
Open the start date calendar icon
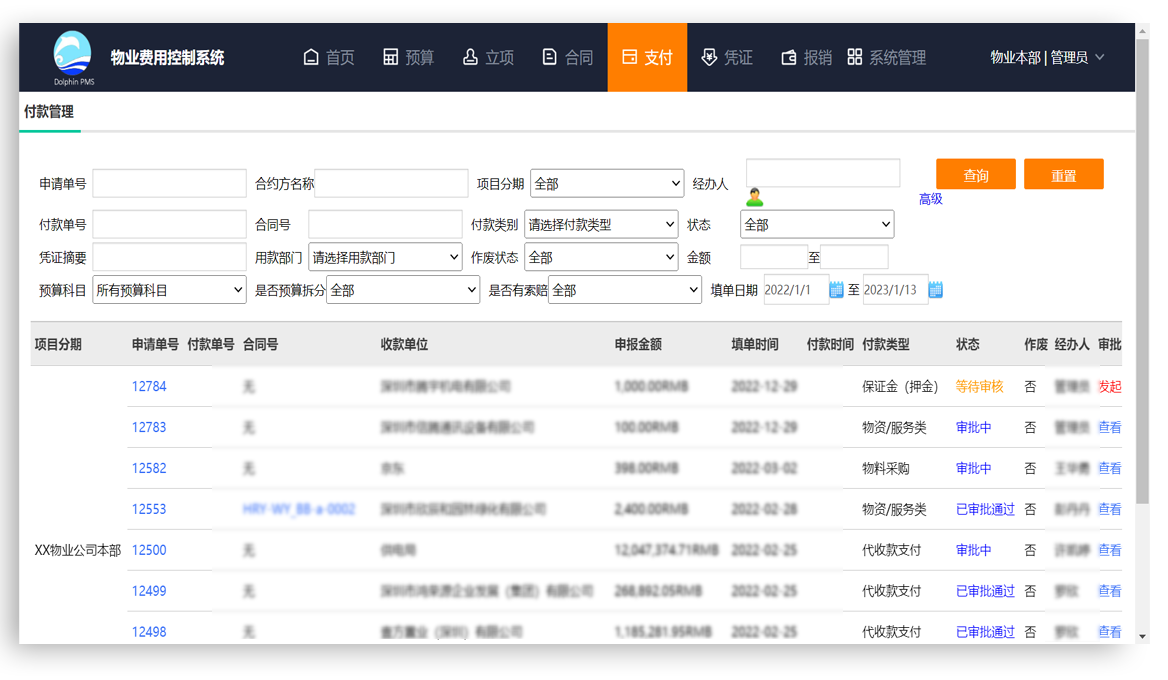tap(837, 290)
